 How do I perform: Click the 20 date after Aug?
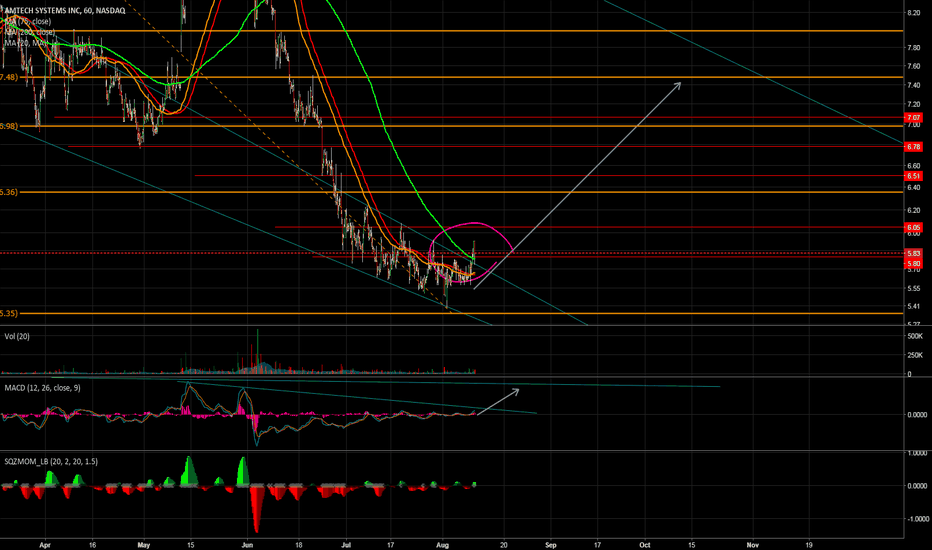click(504, 545)
